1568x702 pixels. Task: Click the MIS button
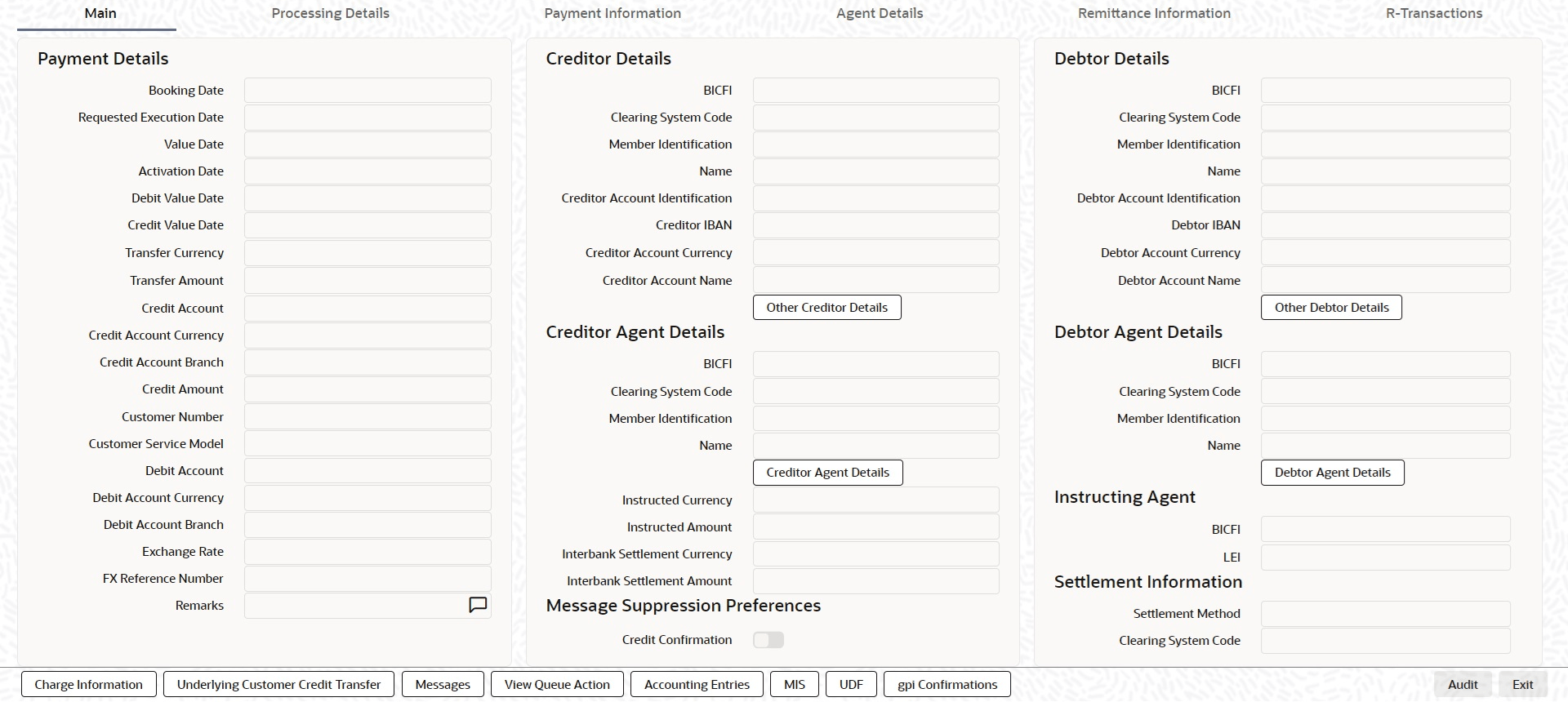[x=795, y=684]
